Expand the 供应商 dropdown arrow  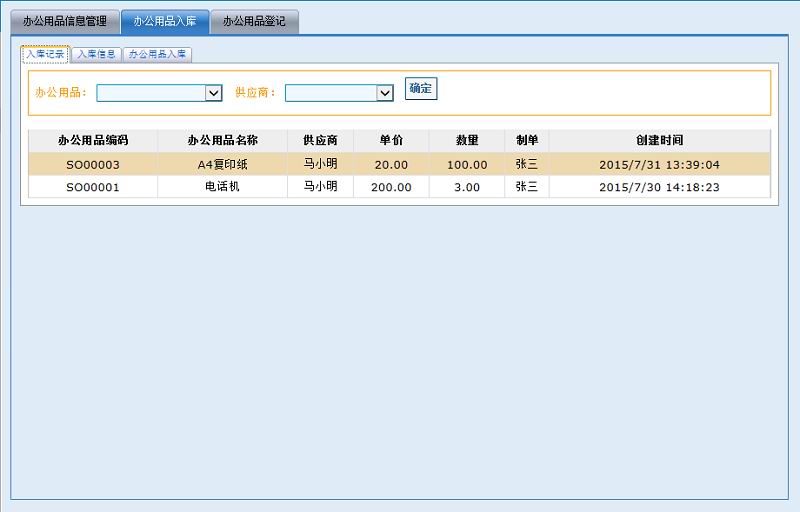(385, 93)
